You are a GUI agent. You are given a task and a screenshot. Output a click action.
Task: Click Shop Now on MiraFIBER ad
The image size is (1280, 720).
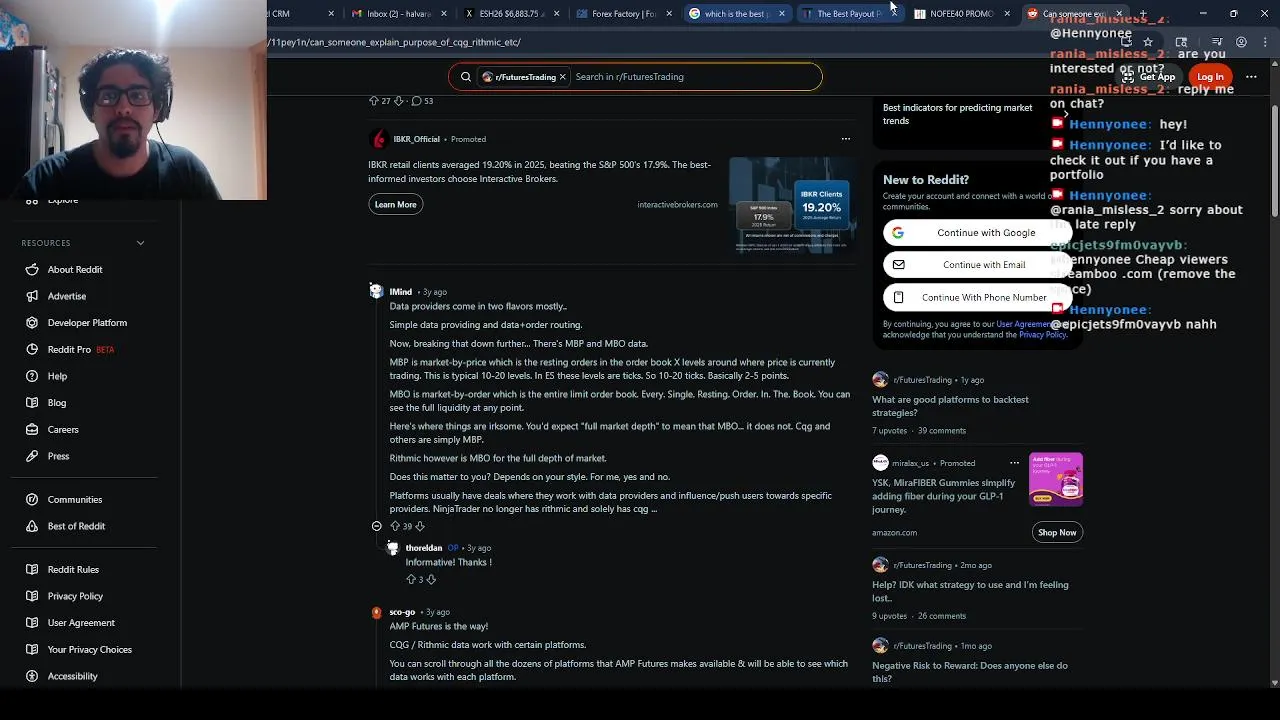click(x=1057, y=532)
